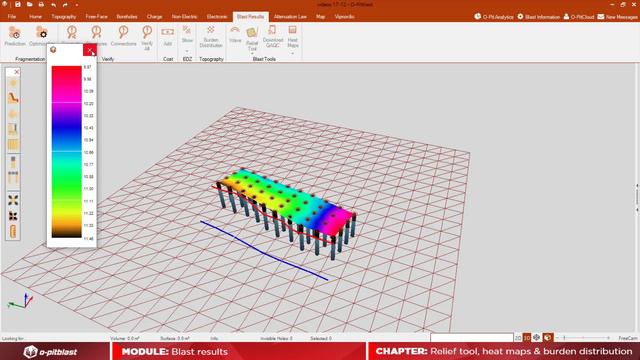The image size is (640, 360).
Task: Expand the Show EDZ dropdown arrow
Action: tap(187, 51)
